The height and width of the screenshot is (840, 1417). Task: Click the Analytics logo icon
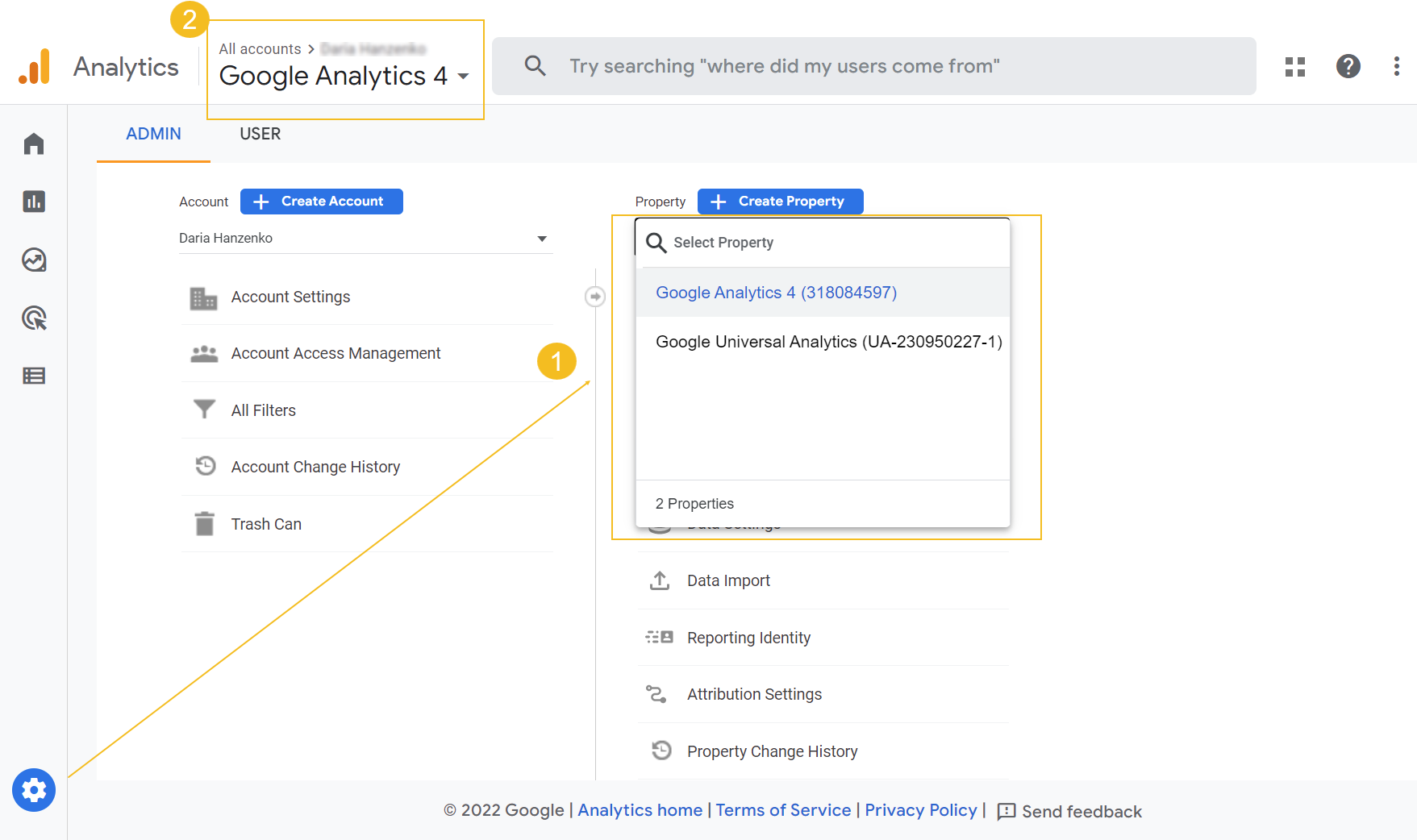click(35, 66)
